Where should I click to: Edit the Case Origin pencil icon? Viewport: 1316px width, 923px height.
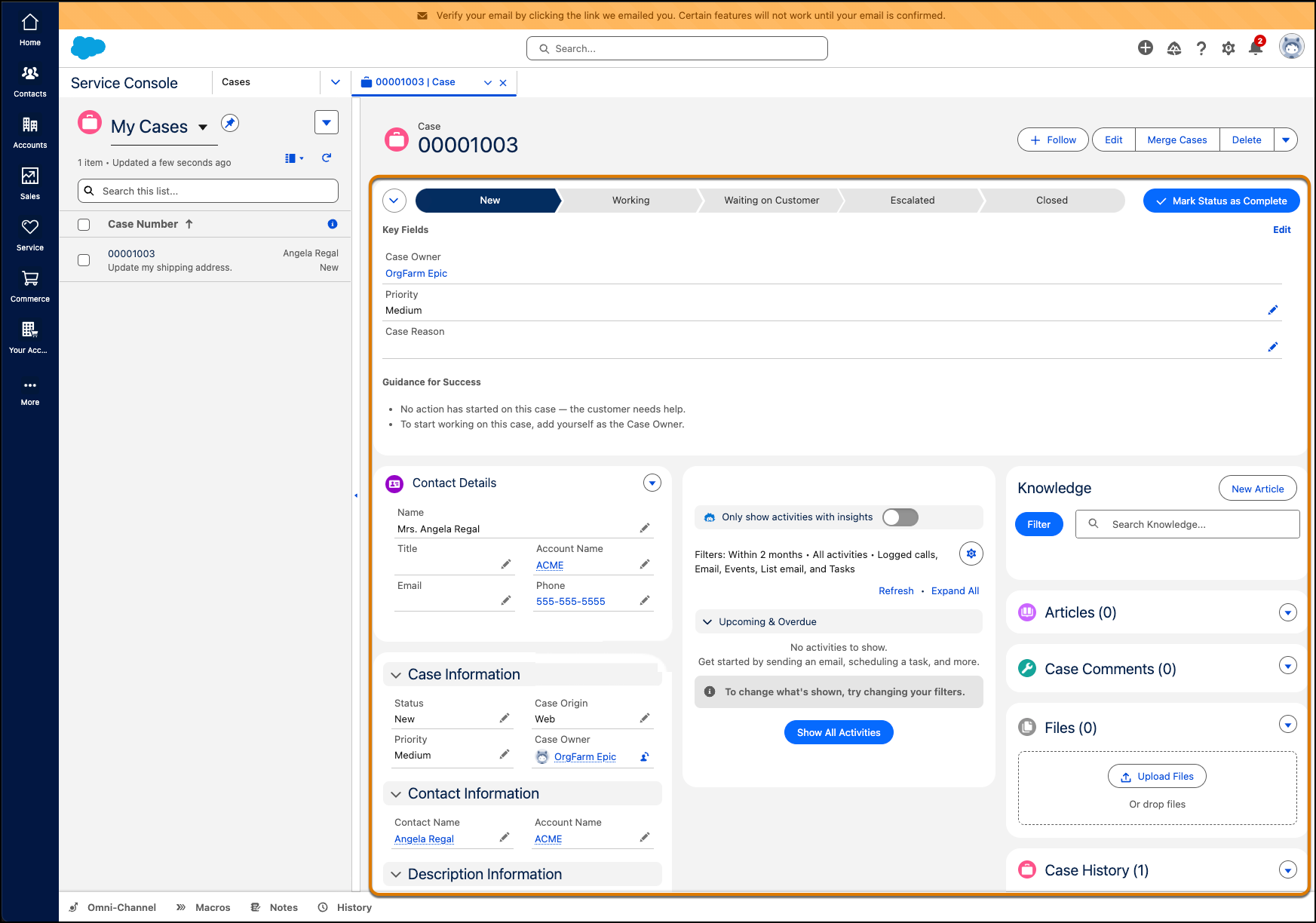pyautogui.click(x=645, y=718)
